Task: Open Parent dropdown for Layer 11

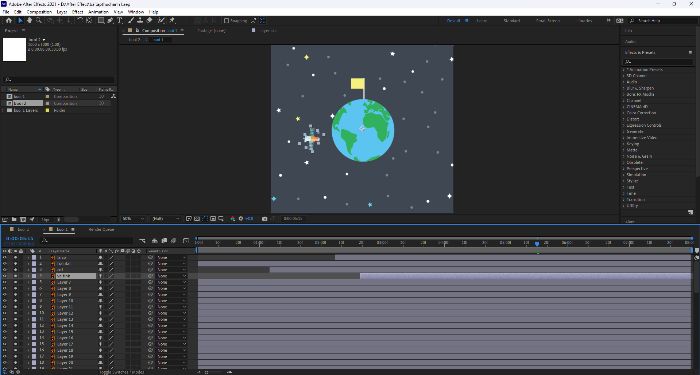Action: click(172, 307)
